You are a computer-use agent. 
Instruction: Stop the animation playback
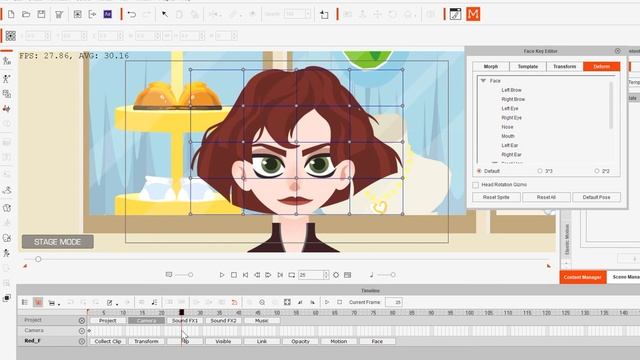234,275
